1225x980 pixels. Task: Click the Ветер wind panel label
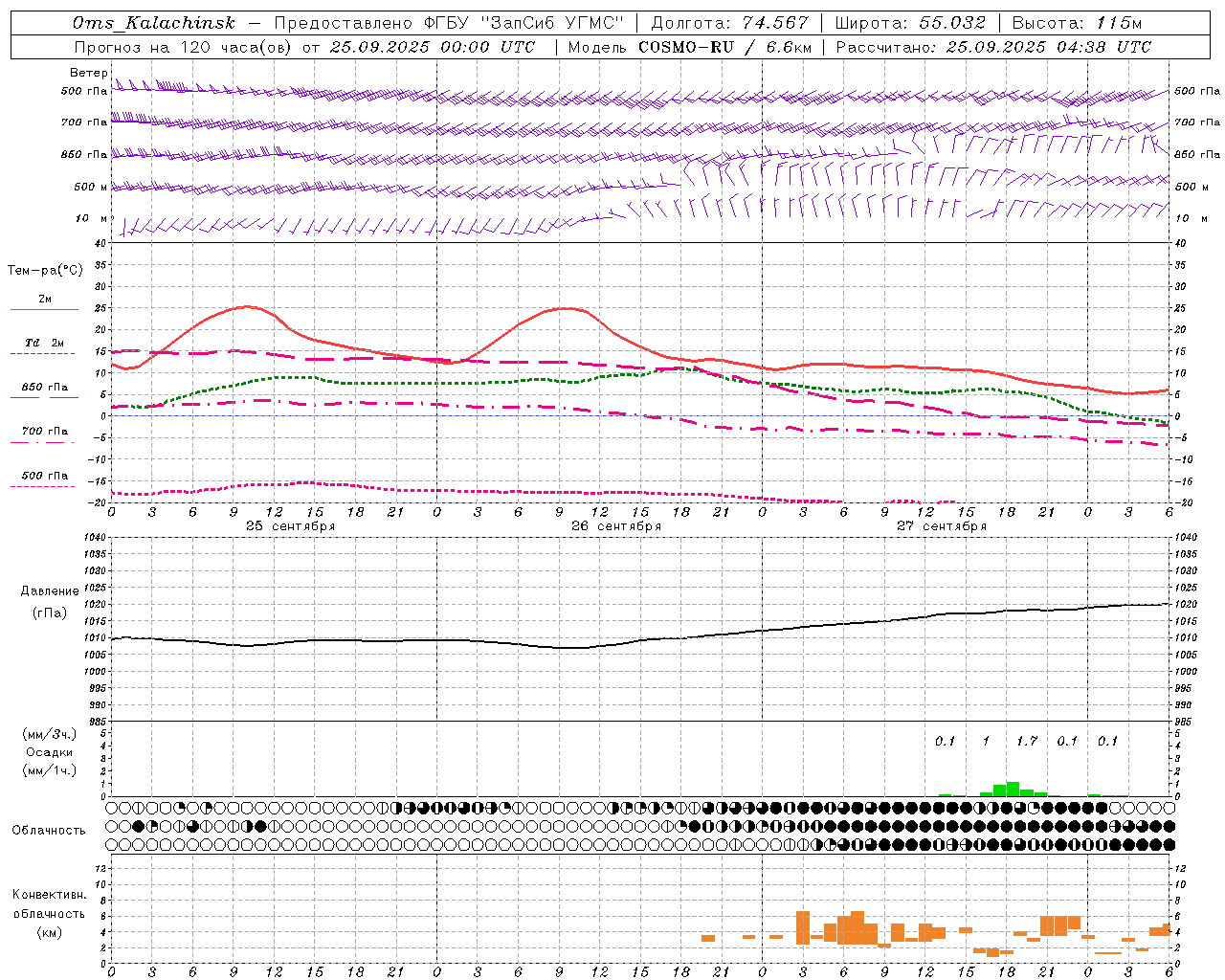pyautogui.click(x=88, y=73)
